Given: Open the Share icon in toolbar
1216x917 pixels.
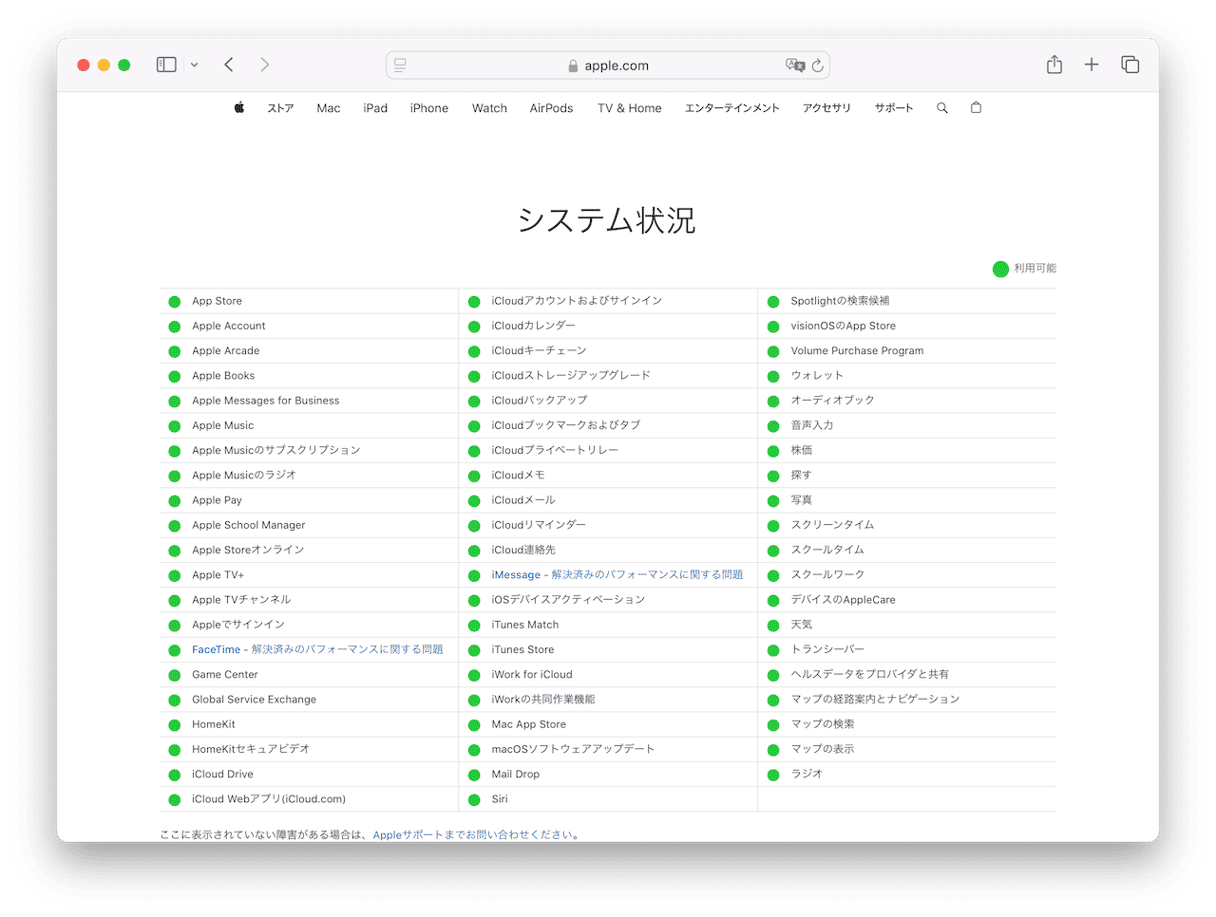Looking at the screenshot, I should 1054,64.
